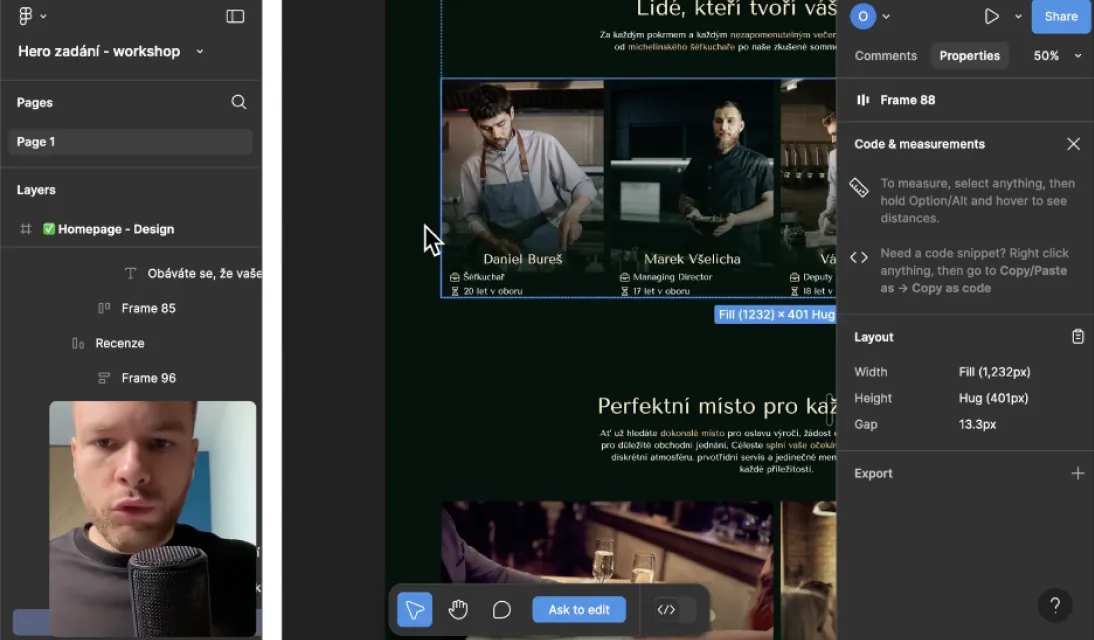Select the Frame 85 layer

click(x=148, y=308)
